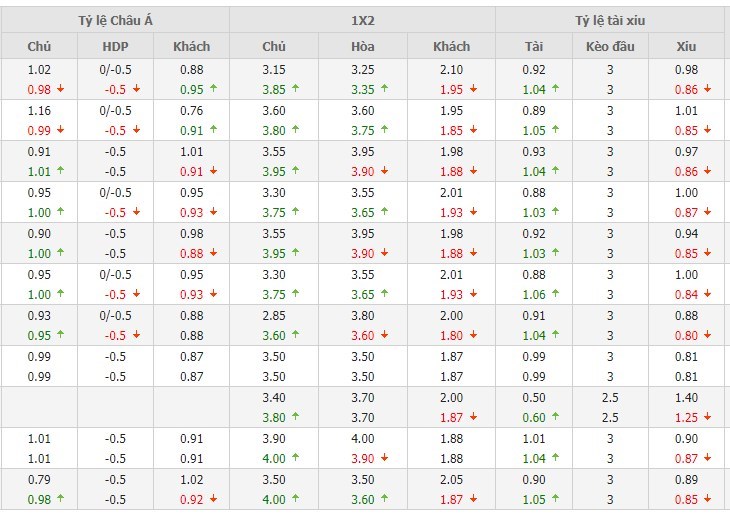The height and width of the screenshot is (515, 730).
Task: Click the 1.16 home odds value
Action: [x=39, y=111]
